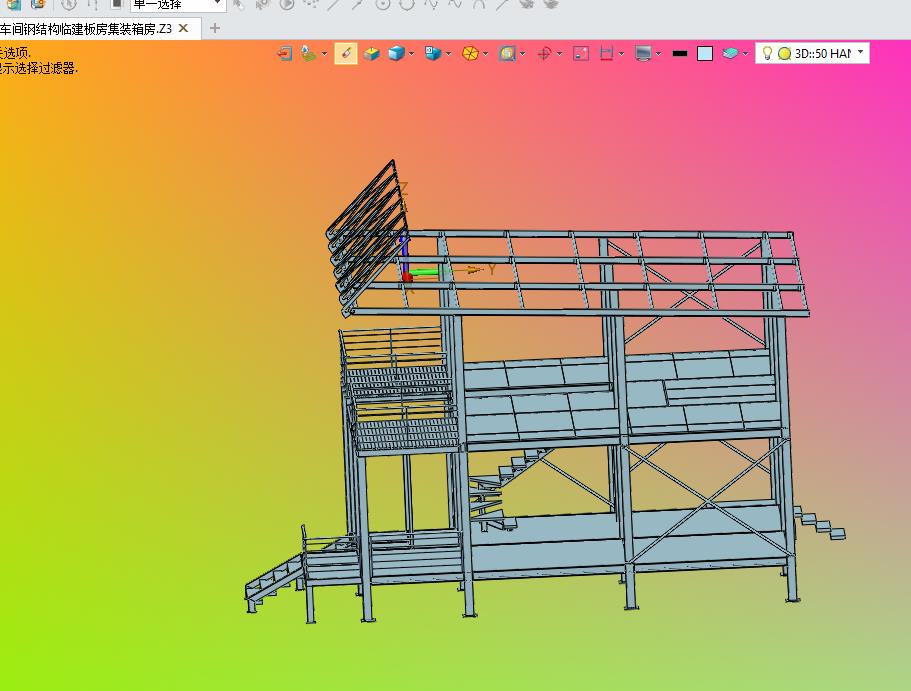Select the 车间钢结构临建板房集装箱房.Z3 document tab
Viewport: 911px width, 691px height.
tap(85, 29)
